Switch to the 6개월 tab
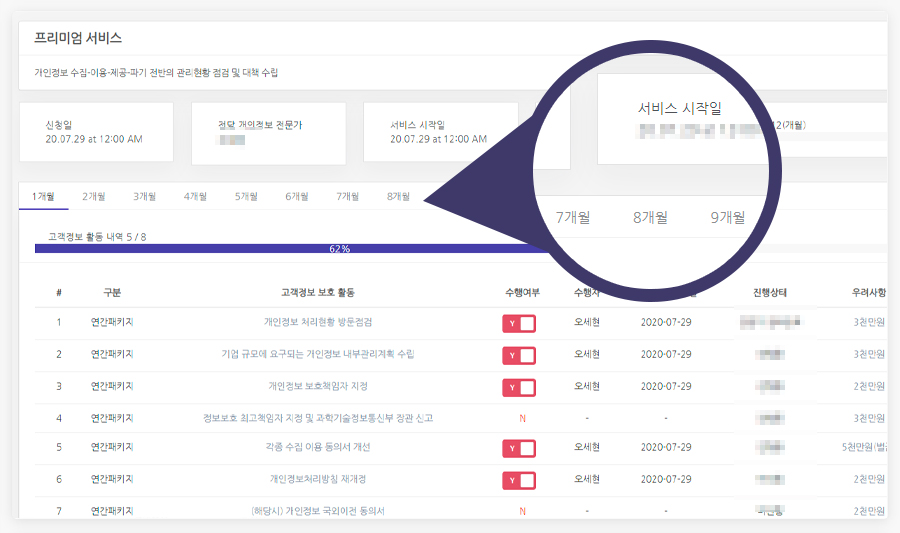Screen dimensions: 900x533 click(297, 197)
